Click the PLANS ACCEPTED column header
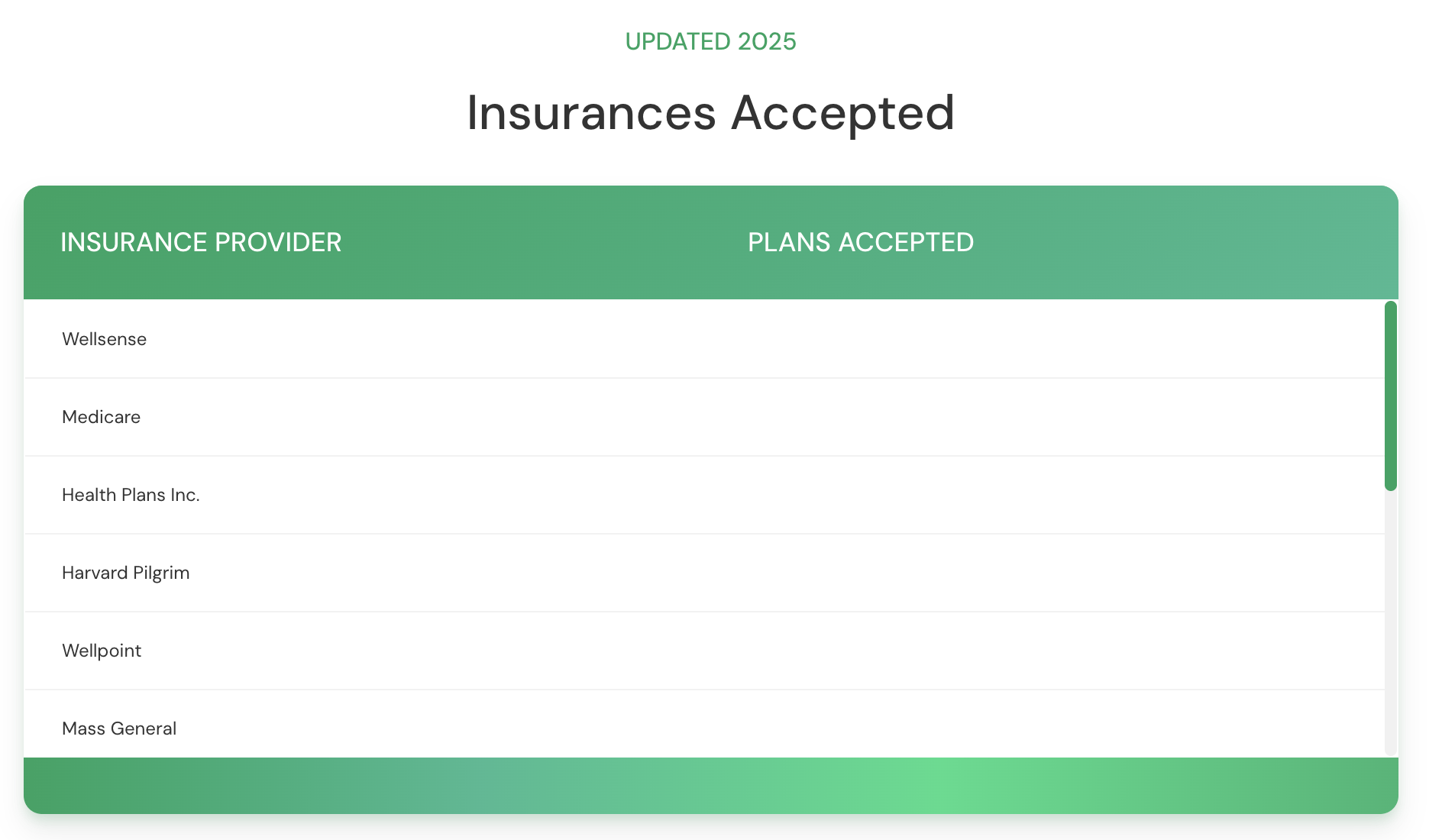Image resolution: width=1442 pixels, height=840 pixels. click(860, 242)
